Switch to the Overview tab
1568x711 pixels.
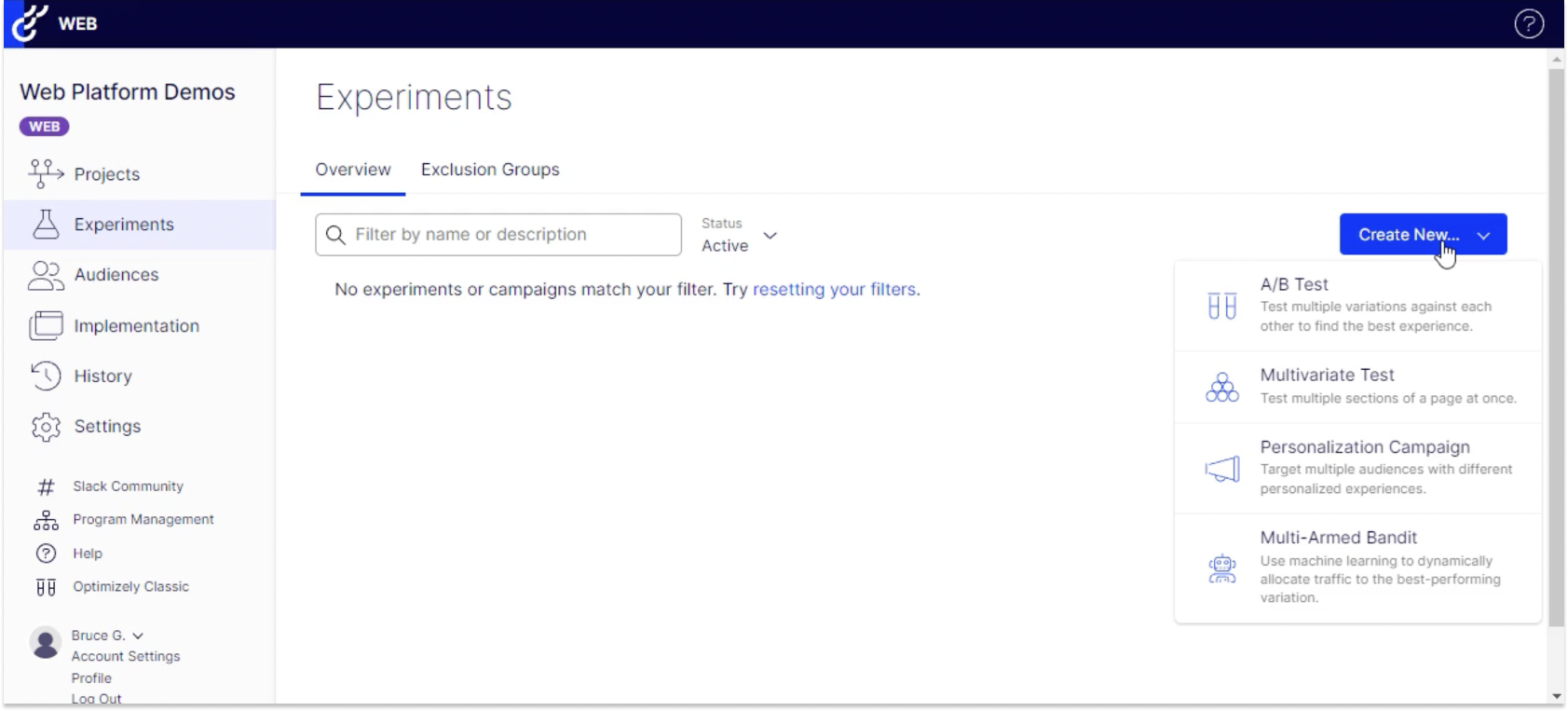[353, 170]
